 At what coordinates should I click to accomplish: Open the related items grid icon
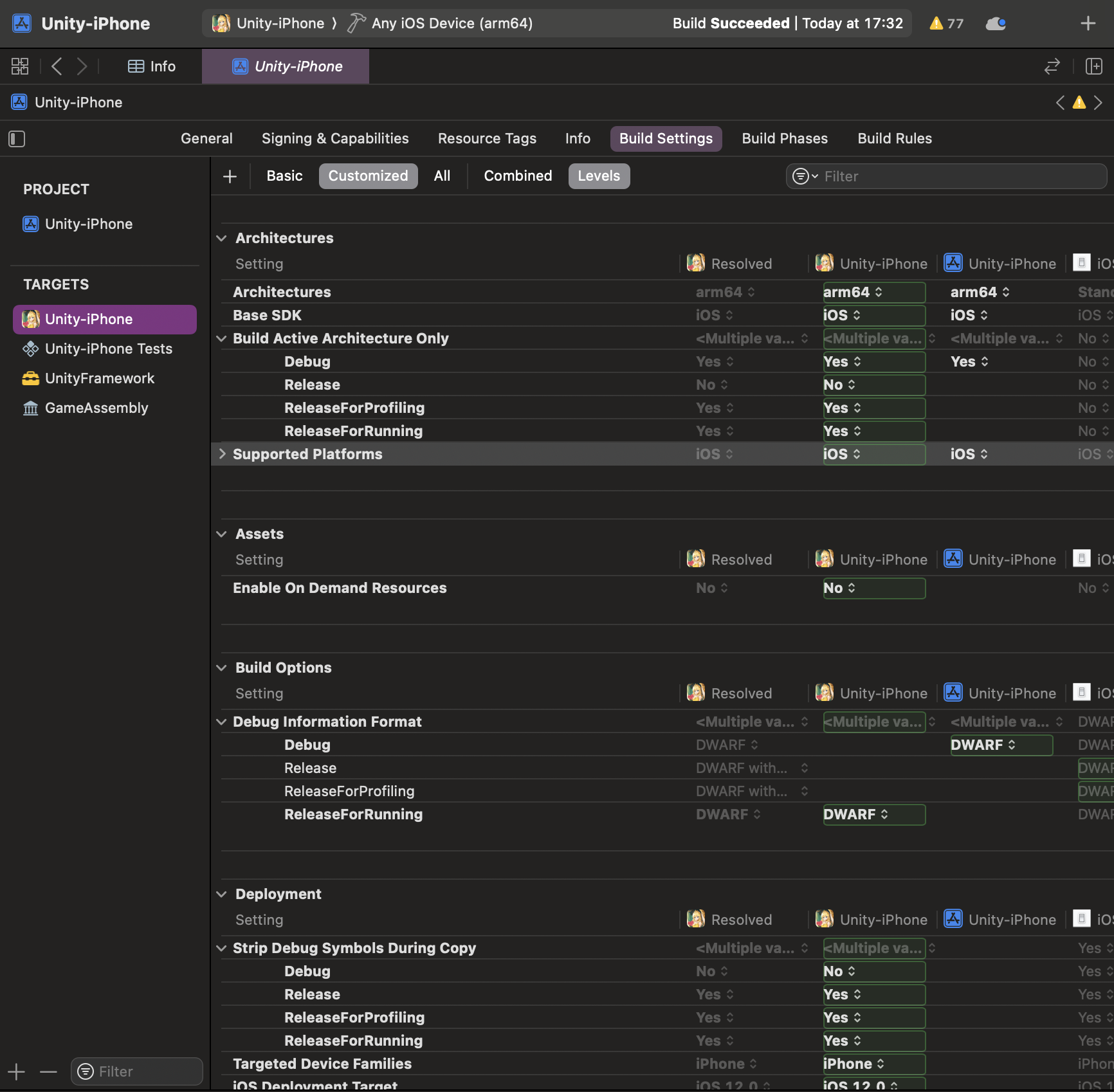coord(20,66)
